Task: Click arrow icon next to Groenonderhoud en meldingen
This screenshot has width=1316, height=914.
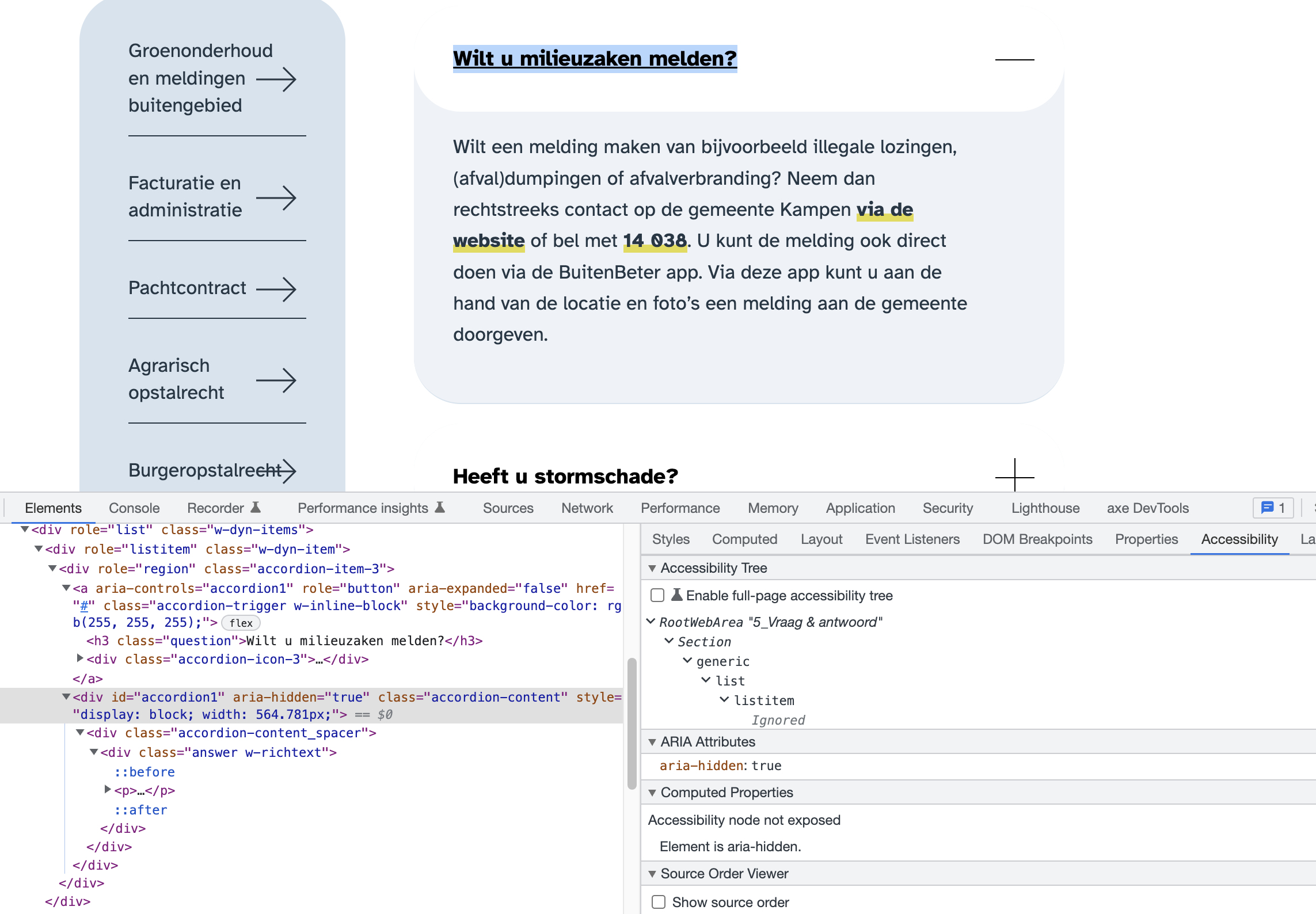Action: (276, 79)
